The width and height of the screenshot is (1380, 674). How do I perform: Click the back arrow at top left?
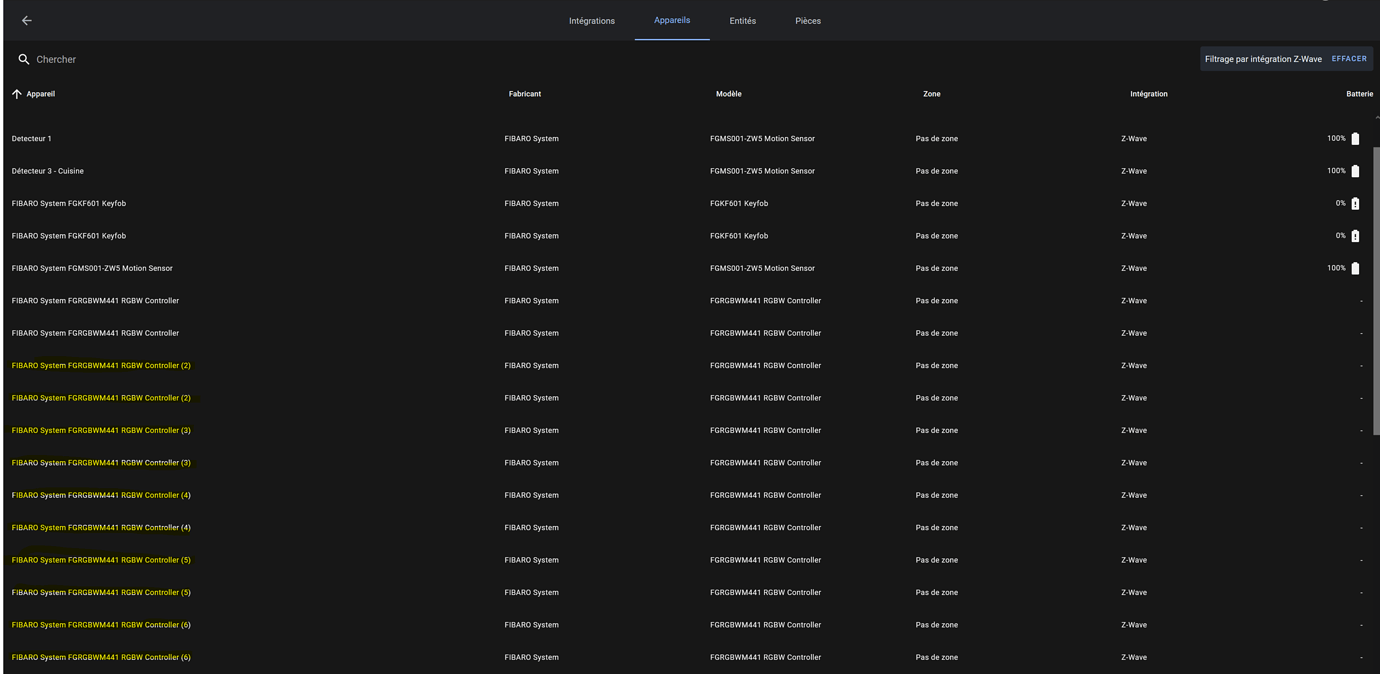coord(25,20)
